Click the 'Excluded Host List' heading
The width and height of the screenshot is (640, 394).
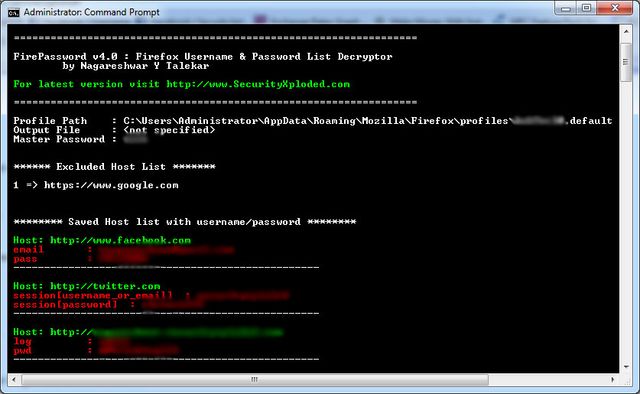pos(114,167)
